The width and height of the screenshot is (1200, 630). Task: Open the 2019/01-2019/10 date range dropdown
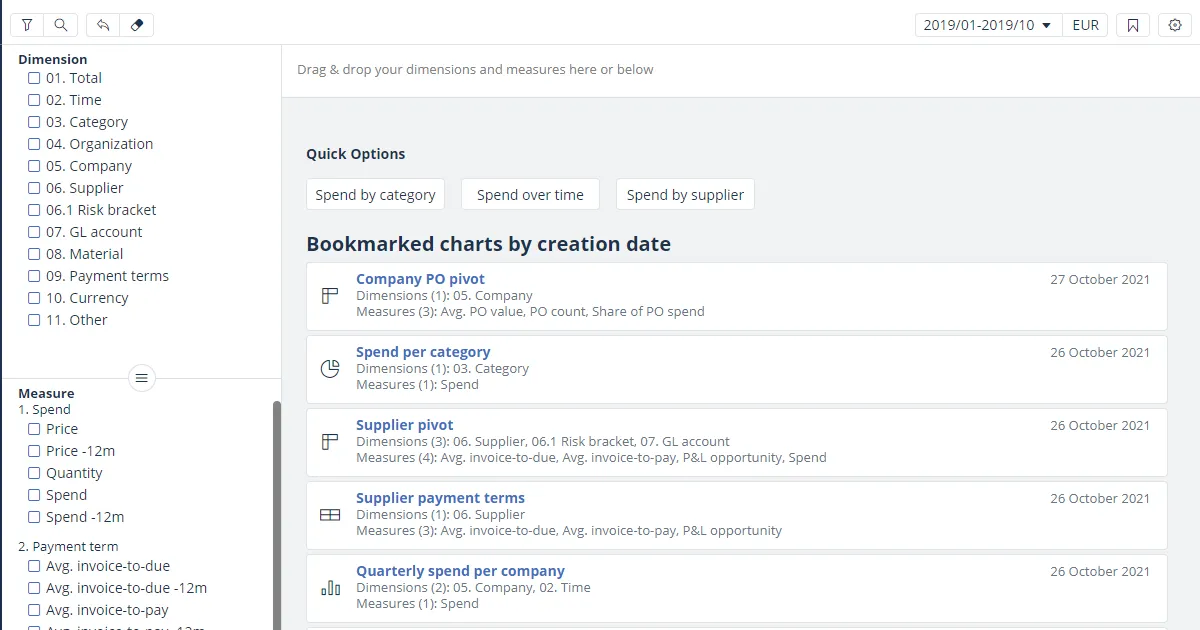click(987, 25)
